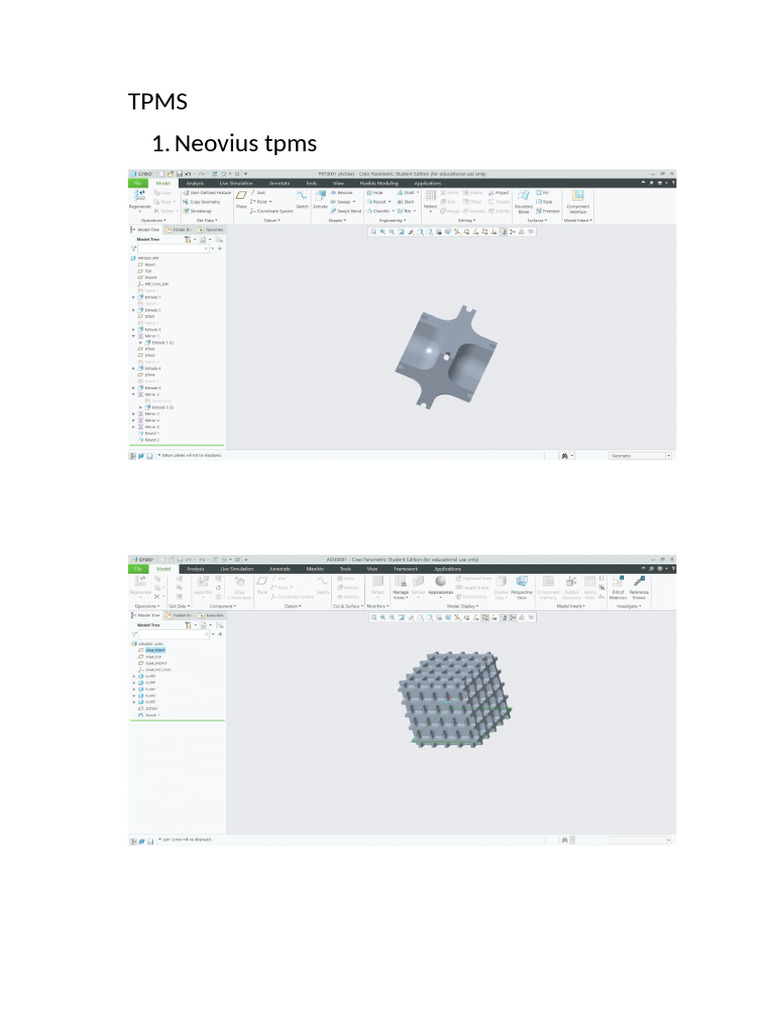Open the Manikin tab in the assembly window
Image resolution: width=768 pixels, height=1024 pixels.
coord(315,569)
